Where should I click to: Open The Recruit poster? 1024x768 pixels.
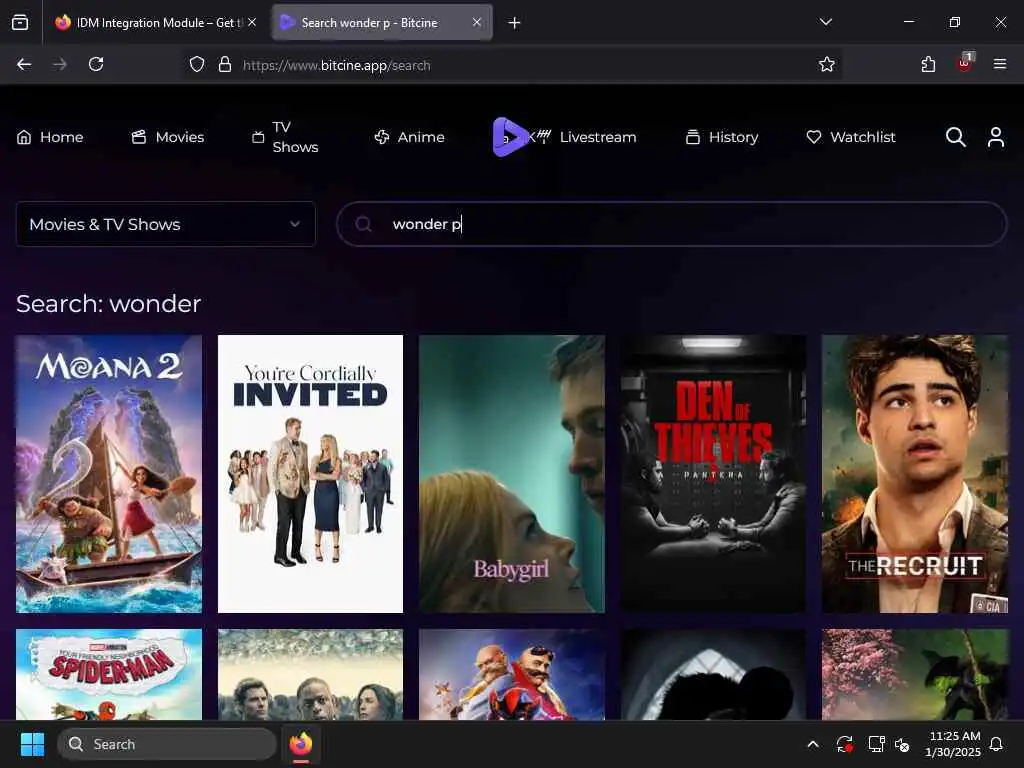click(915, 473)
